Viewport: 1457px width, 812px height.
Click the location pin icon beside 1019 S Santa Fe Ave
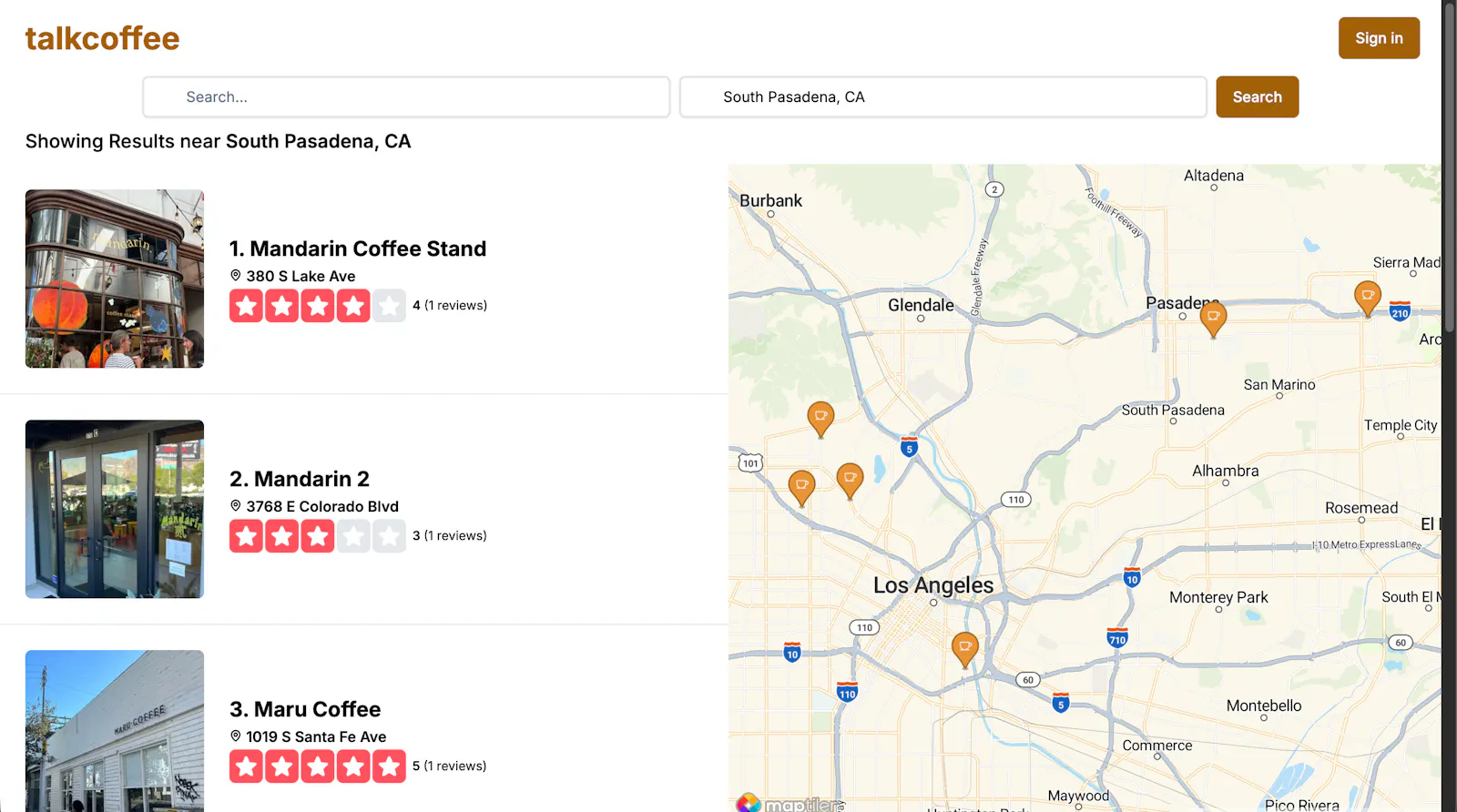pyautogui.click(x=236, y=736)
